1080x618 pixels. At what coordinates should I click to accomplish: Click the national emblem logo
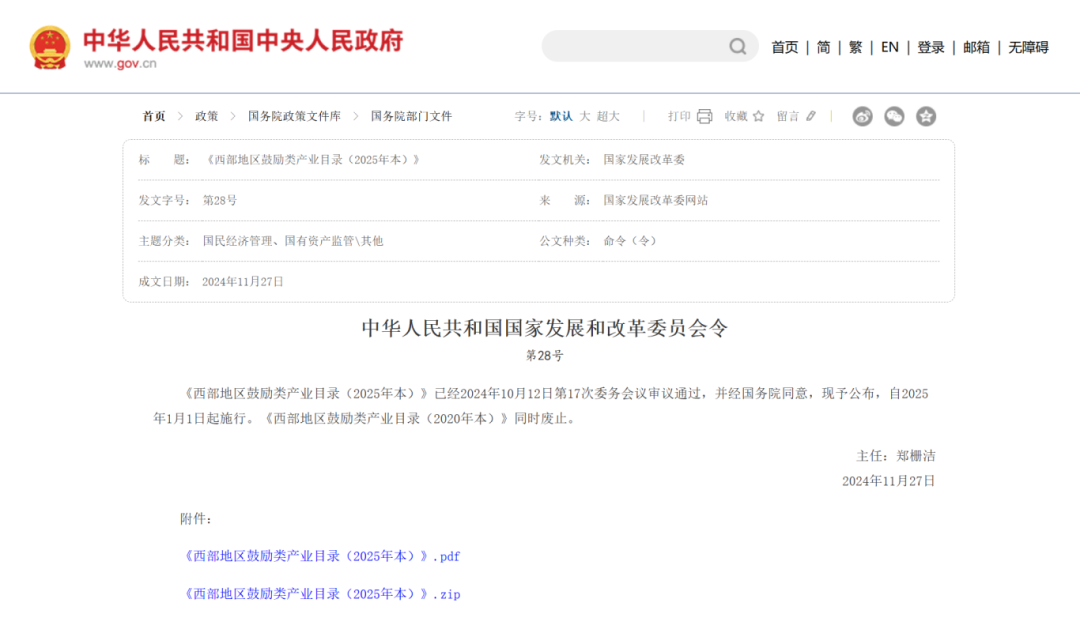[x=50, y=47]
